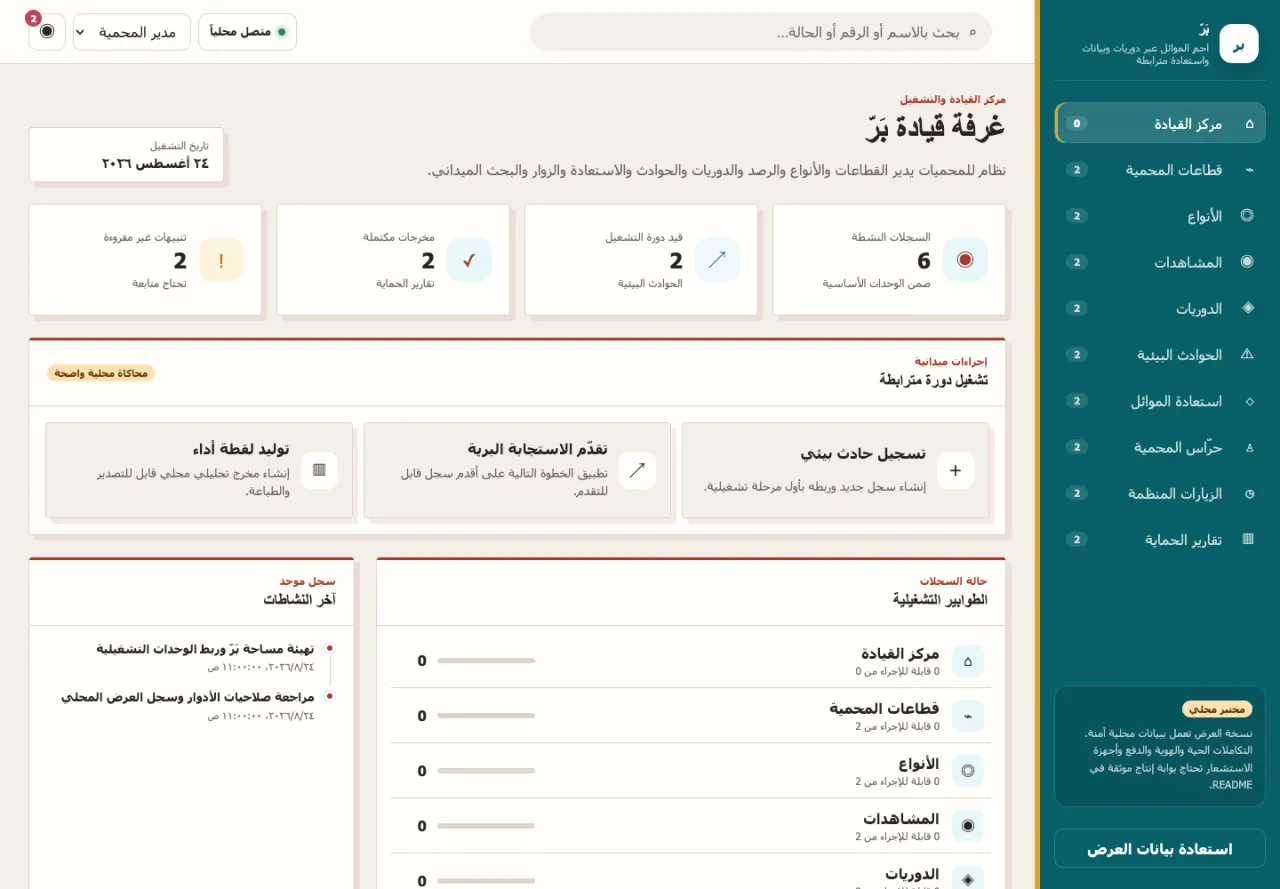Click the متصل محلياً status button
This screenshot has width=1280, height=889.
pyautogui.click(x=247, y=32)
